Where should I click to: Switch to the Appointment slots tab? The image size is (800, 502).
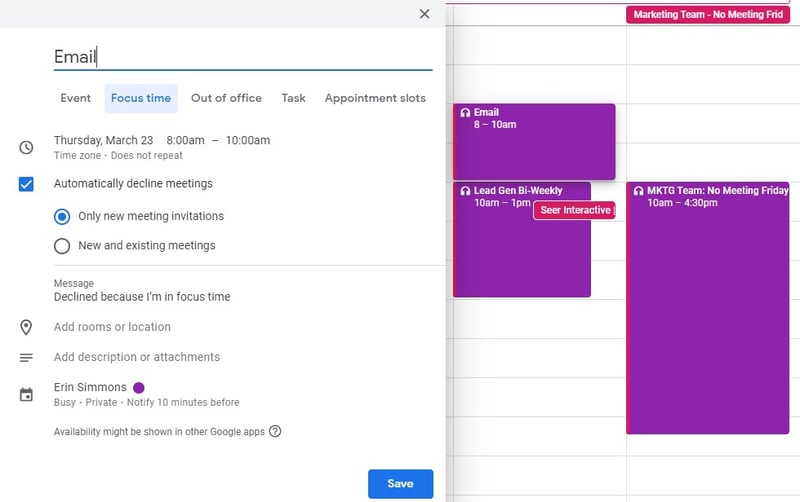(375, 98)
